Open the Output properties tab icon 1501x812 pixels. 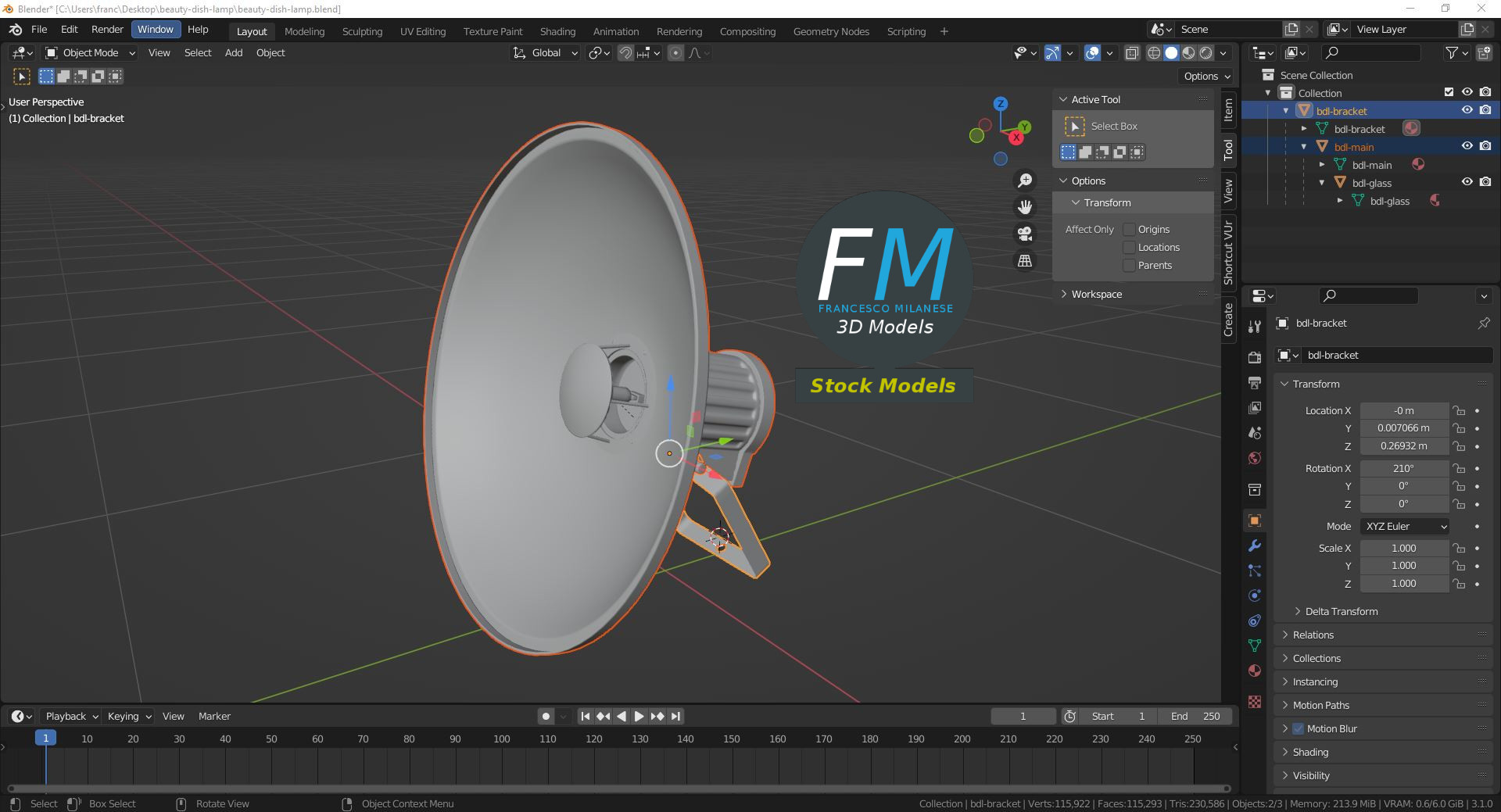pyautogui.click(x=1255, y=382)
